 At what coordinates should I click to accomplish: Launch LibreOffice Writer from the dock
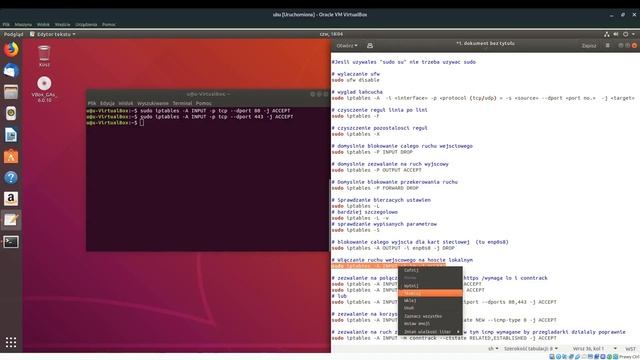click(x=11, y=135)
